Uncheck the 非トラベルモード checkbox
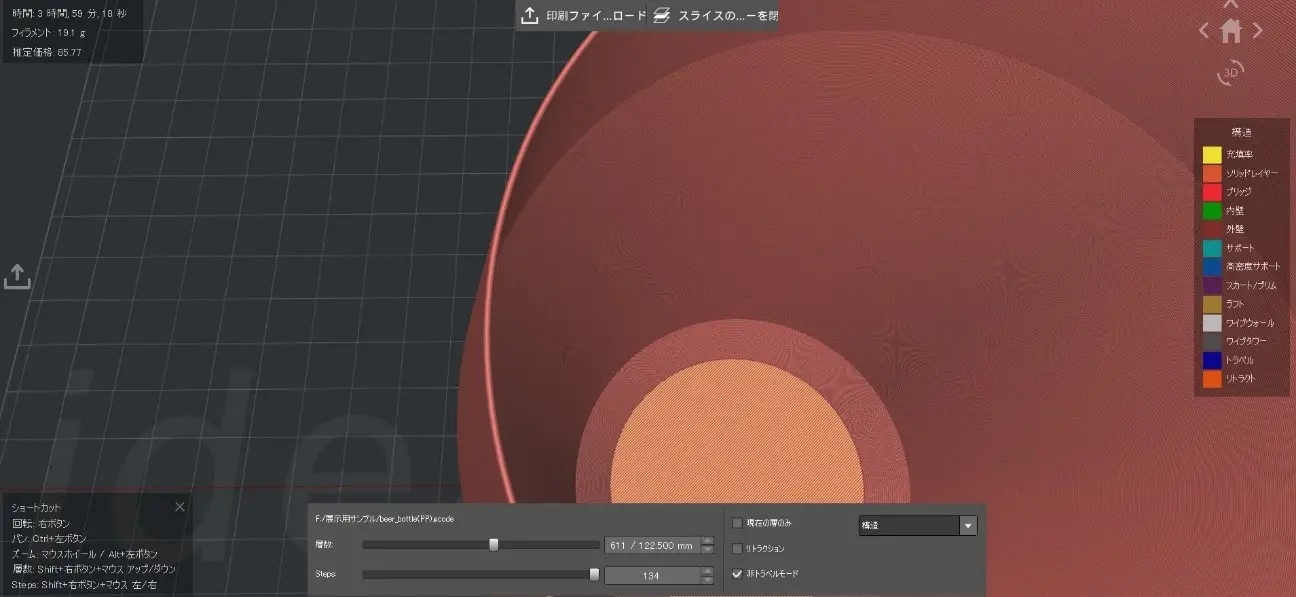Screen dimensions: 1296x597 [738, 574]
